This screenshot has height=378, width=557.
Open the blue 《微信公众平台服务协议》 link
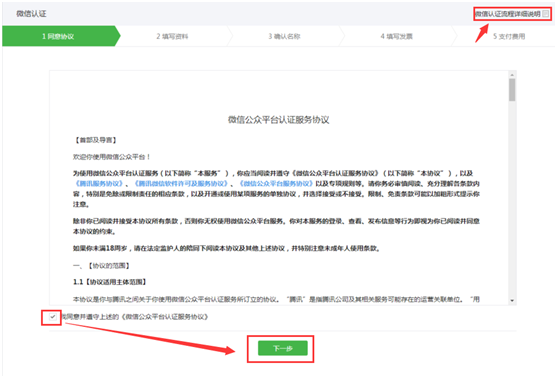(x=276, y=183)
